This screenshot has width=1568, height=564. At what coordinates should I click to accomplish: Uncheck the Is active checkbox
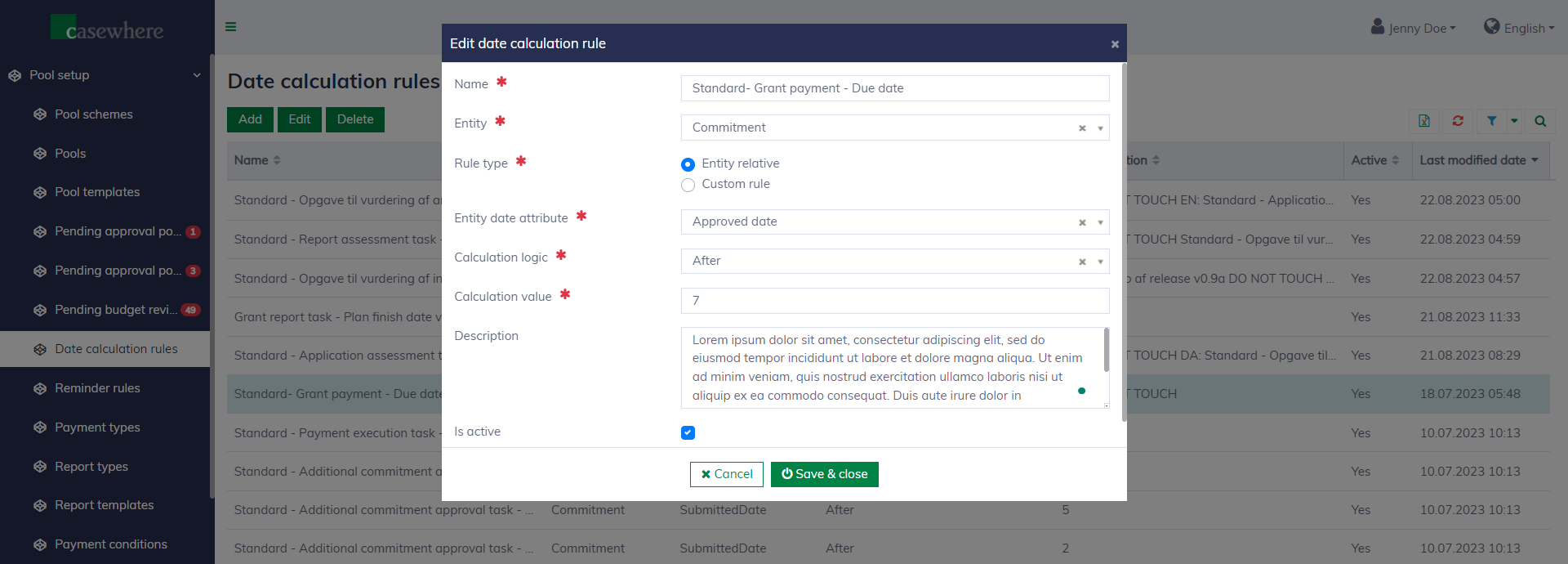[688, 432]
